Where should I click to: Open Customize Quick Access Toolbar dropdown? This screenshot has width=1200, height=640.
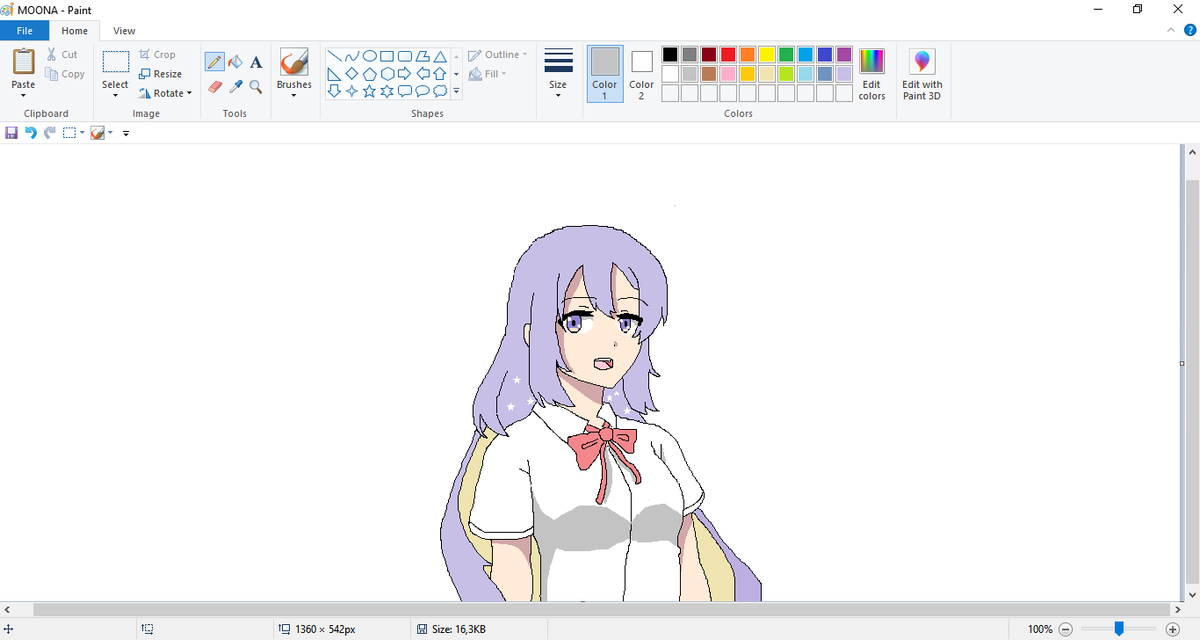click(x=126, y=133)
